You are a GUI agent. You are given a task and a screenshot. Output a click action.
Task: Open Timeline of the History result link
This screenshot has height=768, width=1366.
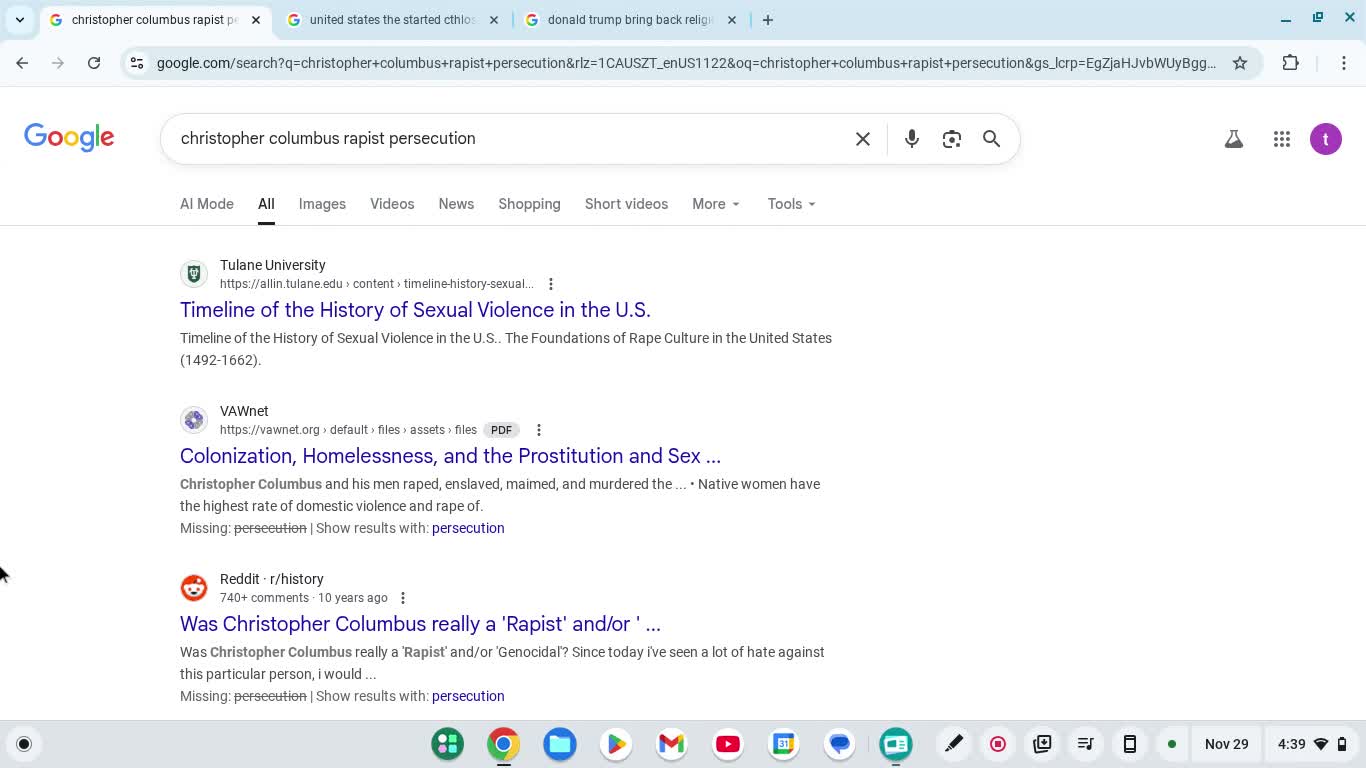pos(415,310)
